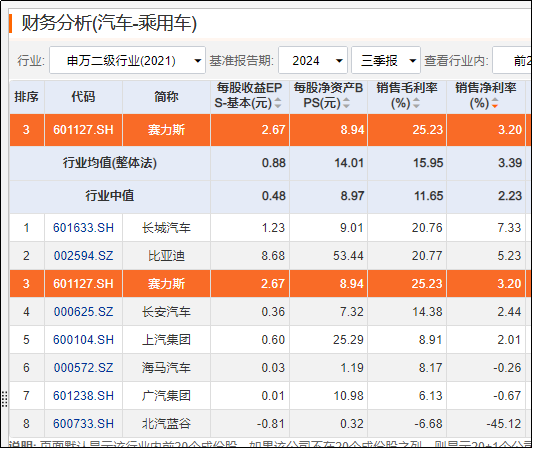The image size is (533, 449).
Task: Click 广汽集团 BPS value 10.98
Action: [x=348, y=396]
